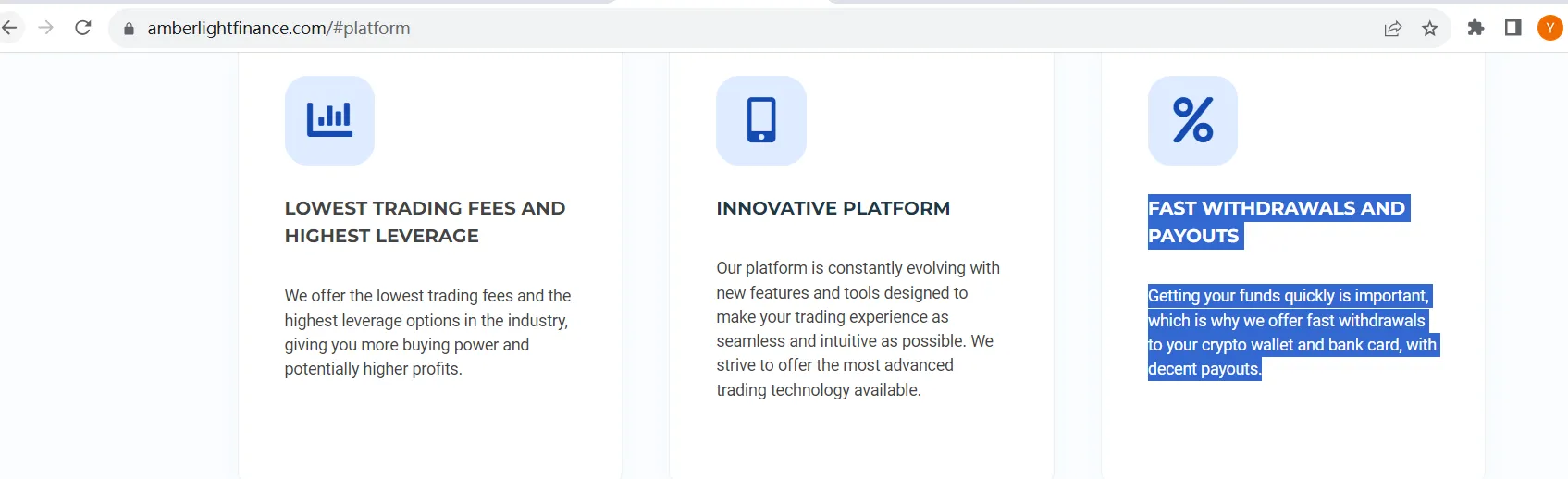Image resolution: width=1568 pixels, height=479 pixels.
Task: Open the extensions puzzle icon
Action: point(1475,28)
